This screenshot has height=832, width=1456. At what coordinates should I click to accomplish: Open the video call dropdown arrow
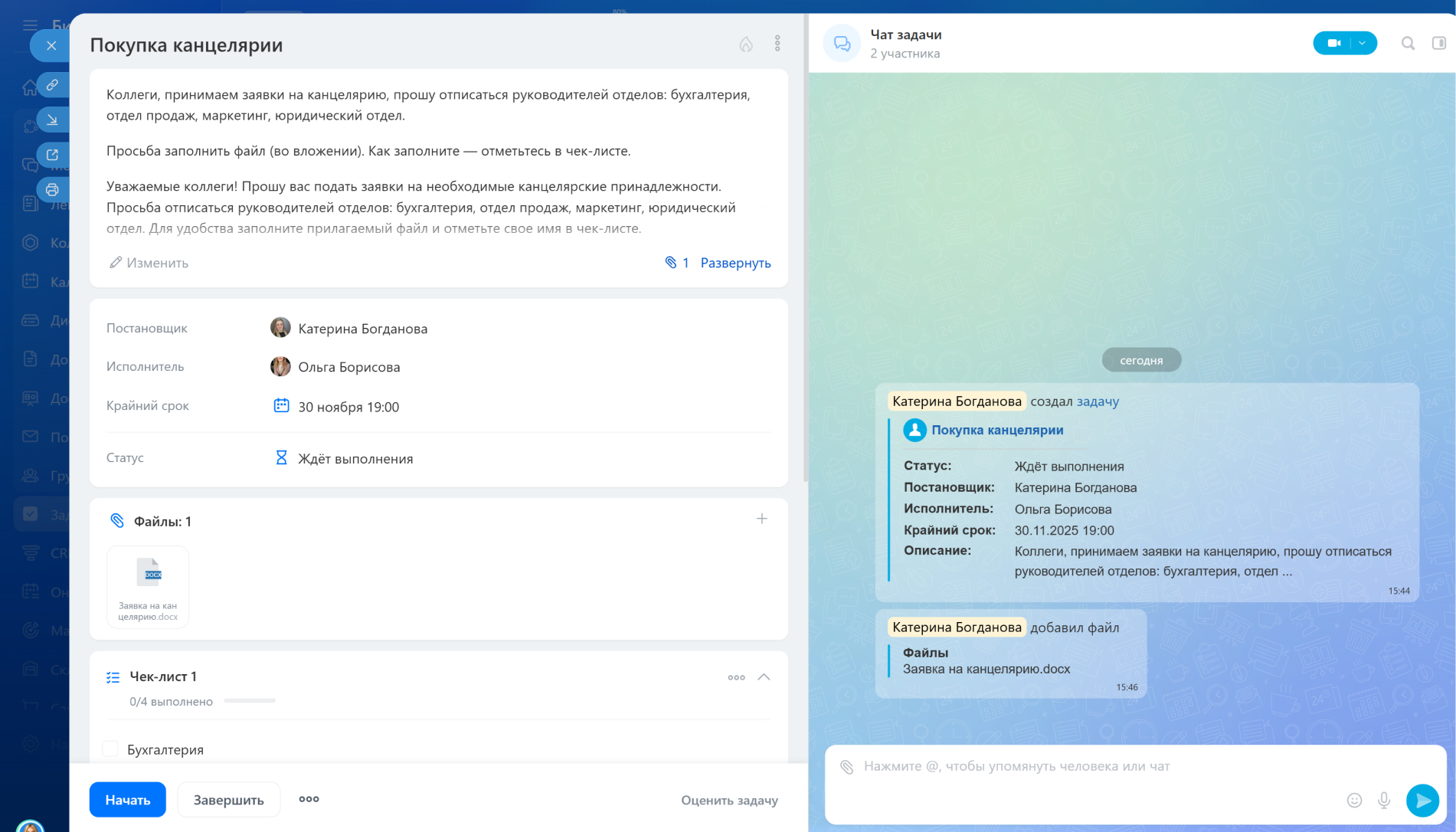click(x=1362, y=44)
